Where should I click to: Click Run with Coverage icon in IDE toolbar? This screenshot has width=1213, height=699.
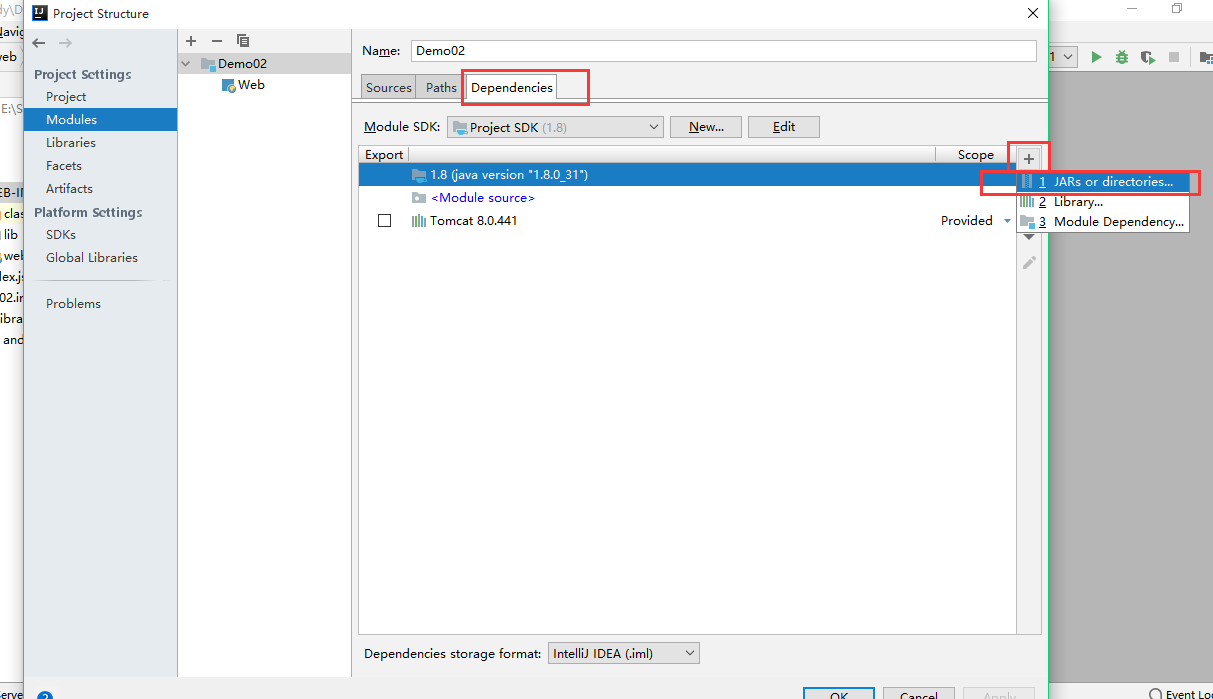1148,58
